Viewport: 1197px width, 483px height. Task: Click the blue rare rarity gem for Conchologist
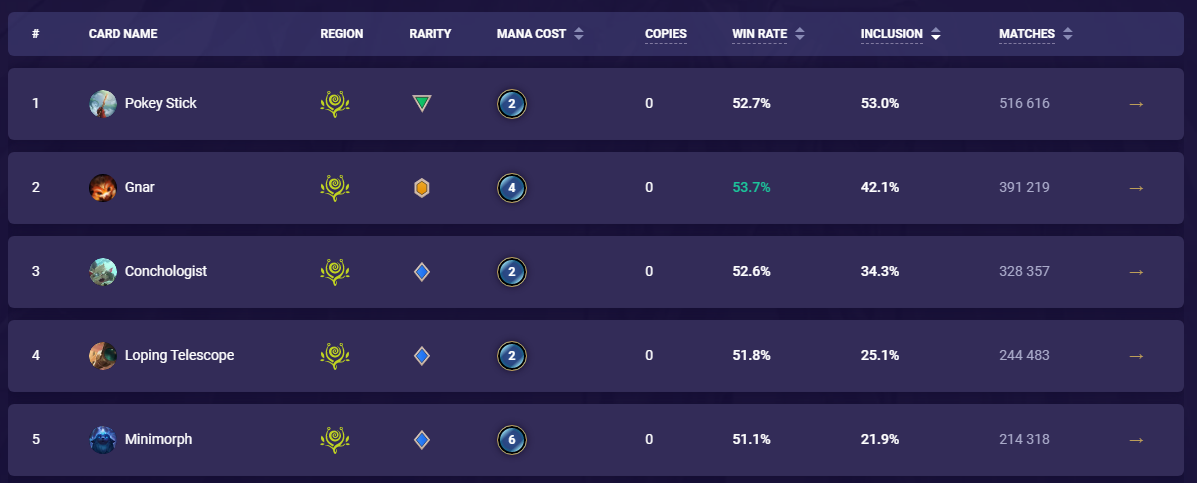(x=422, y=271)
